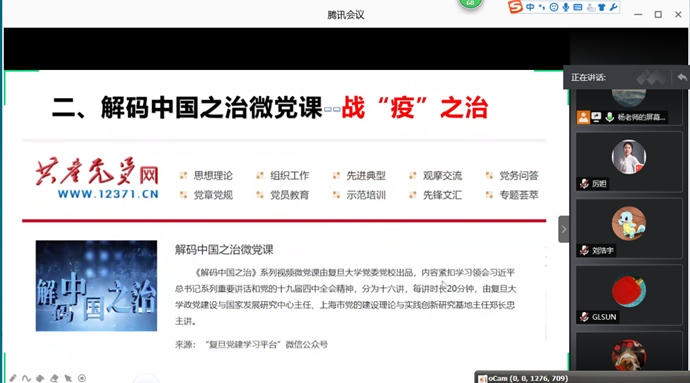Open the 党章党规 menu item
The height and width of the screenshot is (383, 690).
213,195
